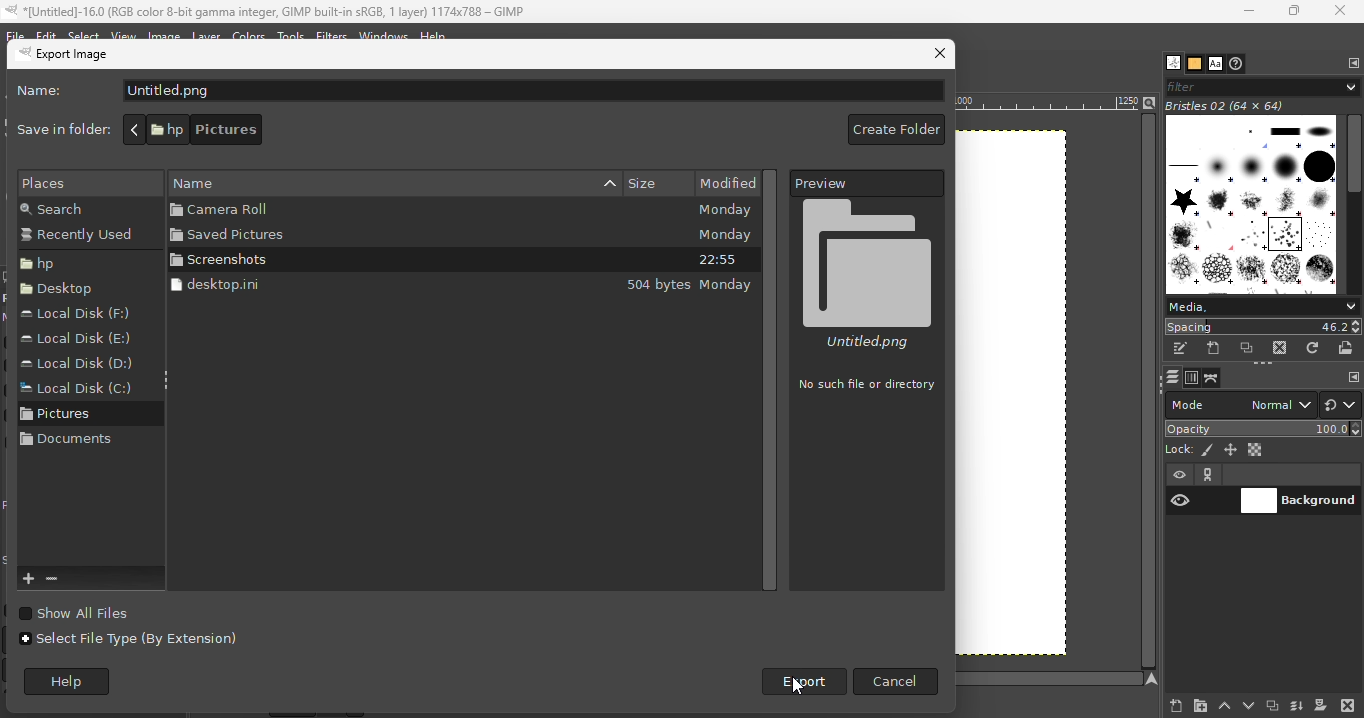Screen dimensions: 1364x718
Task: Switch to the Channels tab
Action: pos(1192,379)
